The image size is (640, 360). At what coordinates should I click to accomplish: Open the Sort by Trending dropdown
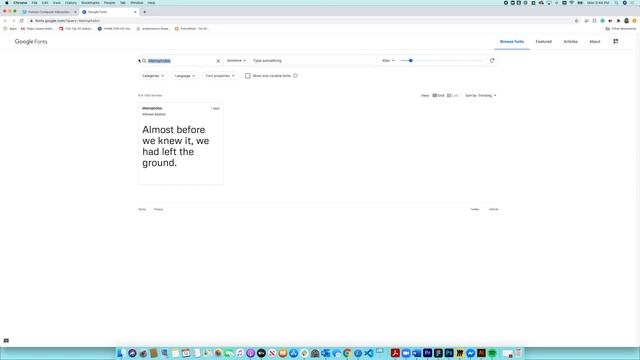(481, 96)
